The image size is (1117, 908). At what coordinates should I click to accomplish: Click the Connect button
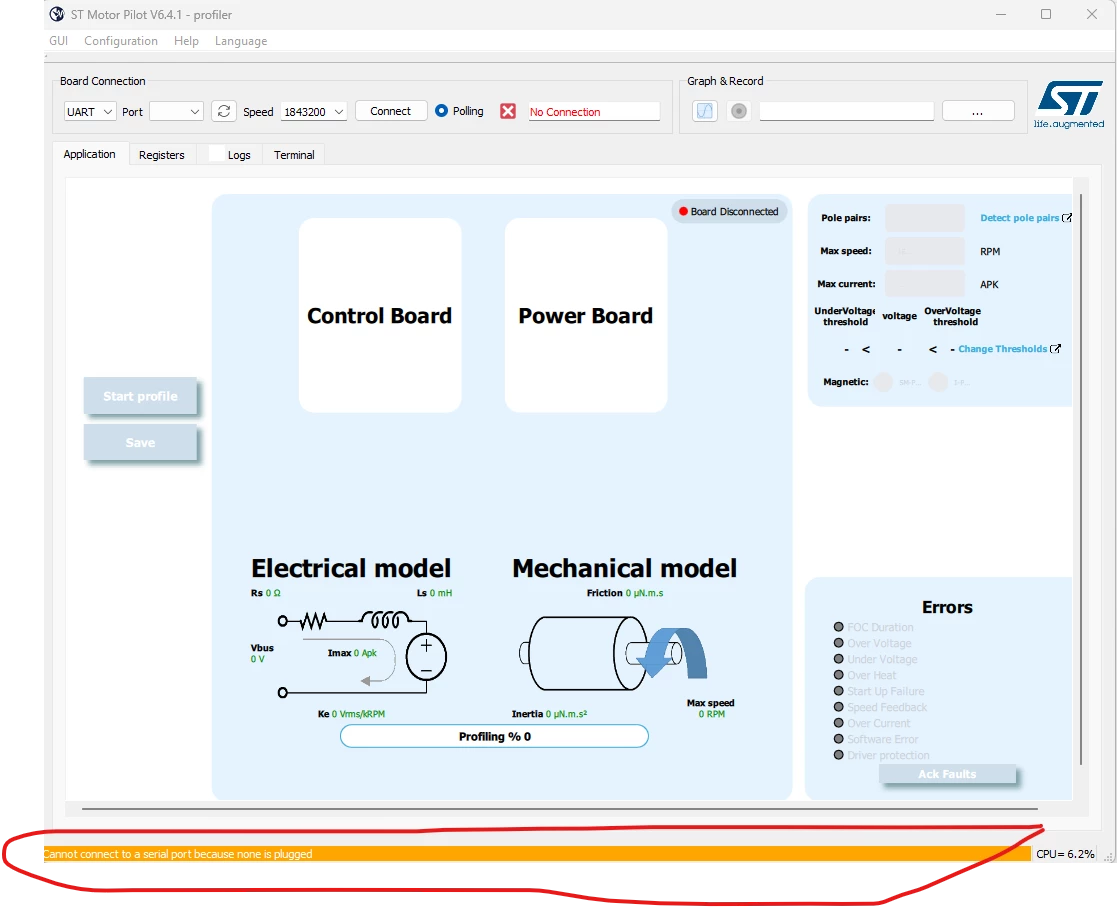(390, 111)
